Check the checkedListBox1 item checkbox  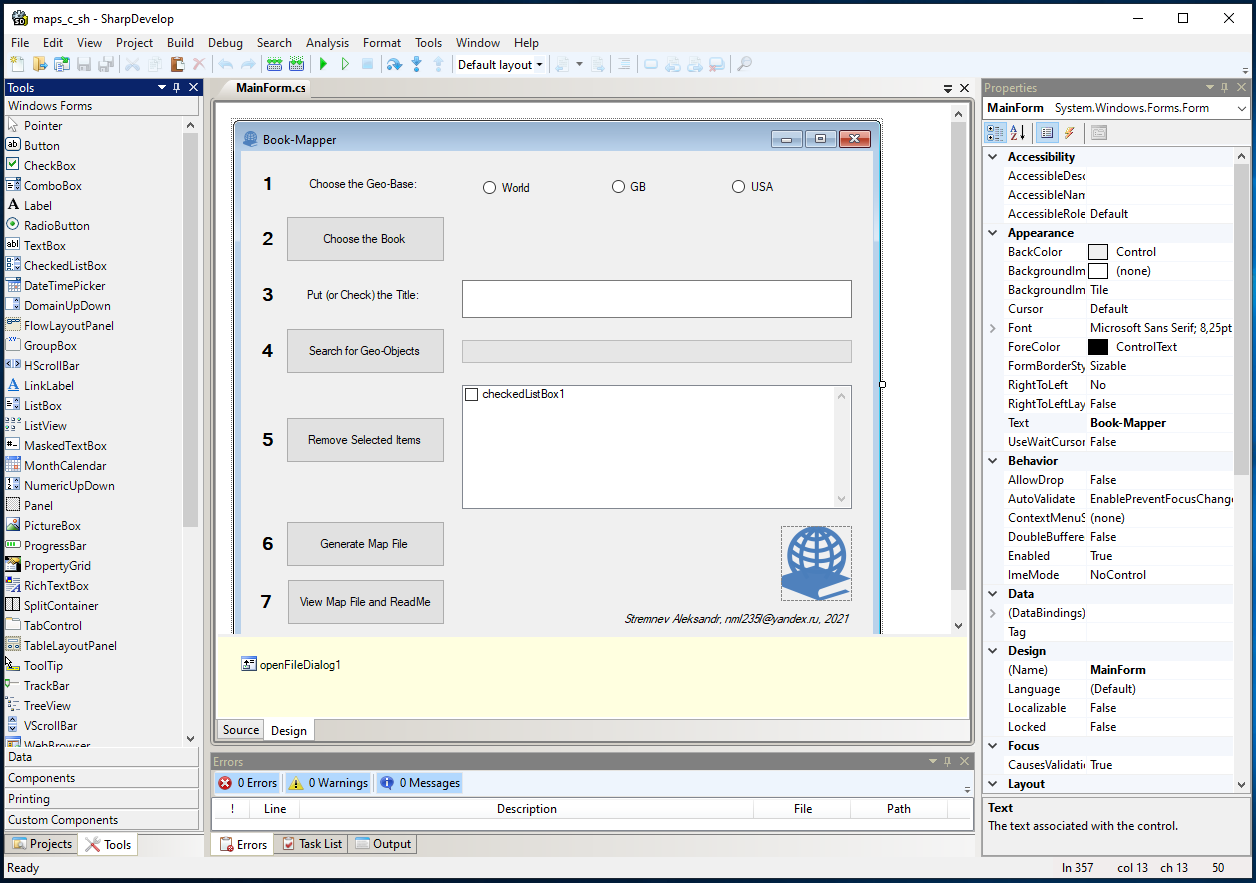[x=472, y=394]
